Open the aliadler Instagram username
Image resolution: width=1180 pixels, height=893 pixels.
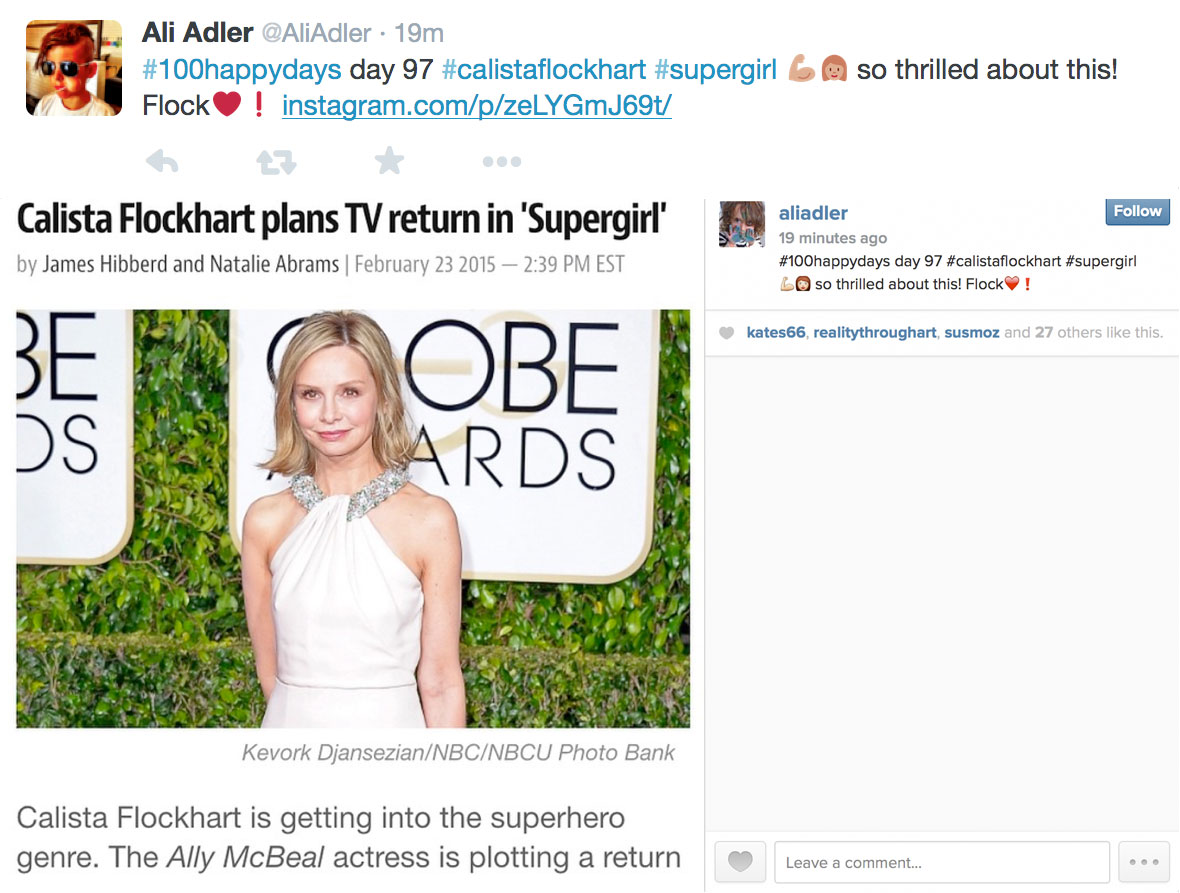(813, 213)
